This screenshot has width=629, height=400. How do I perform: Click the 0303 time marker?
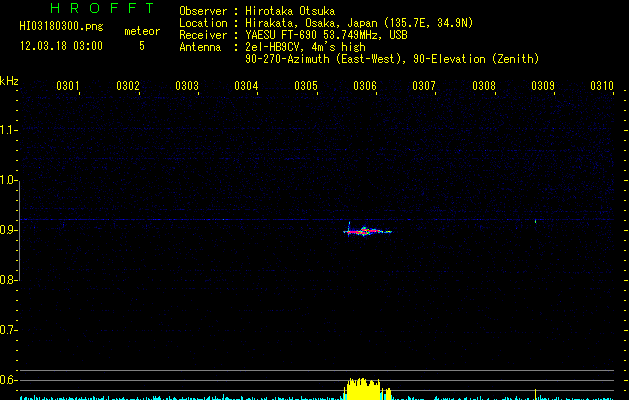pyautogui.click(x=187, y=86)
